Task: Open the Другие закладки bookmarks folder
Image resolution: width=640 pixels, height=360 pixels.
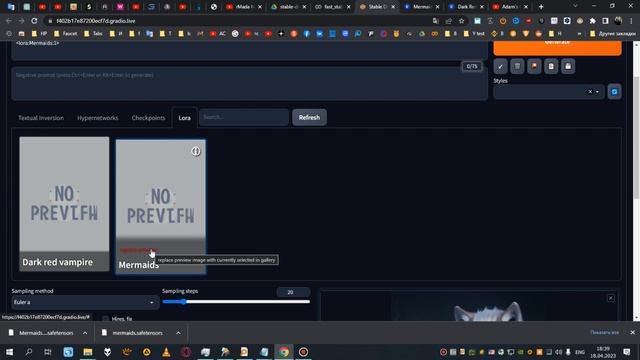Action: (x=613, y=33)
